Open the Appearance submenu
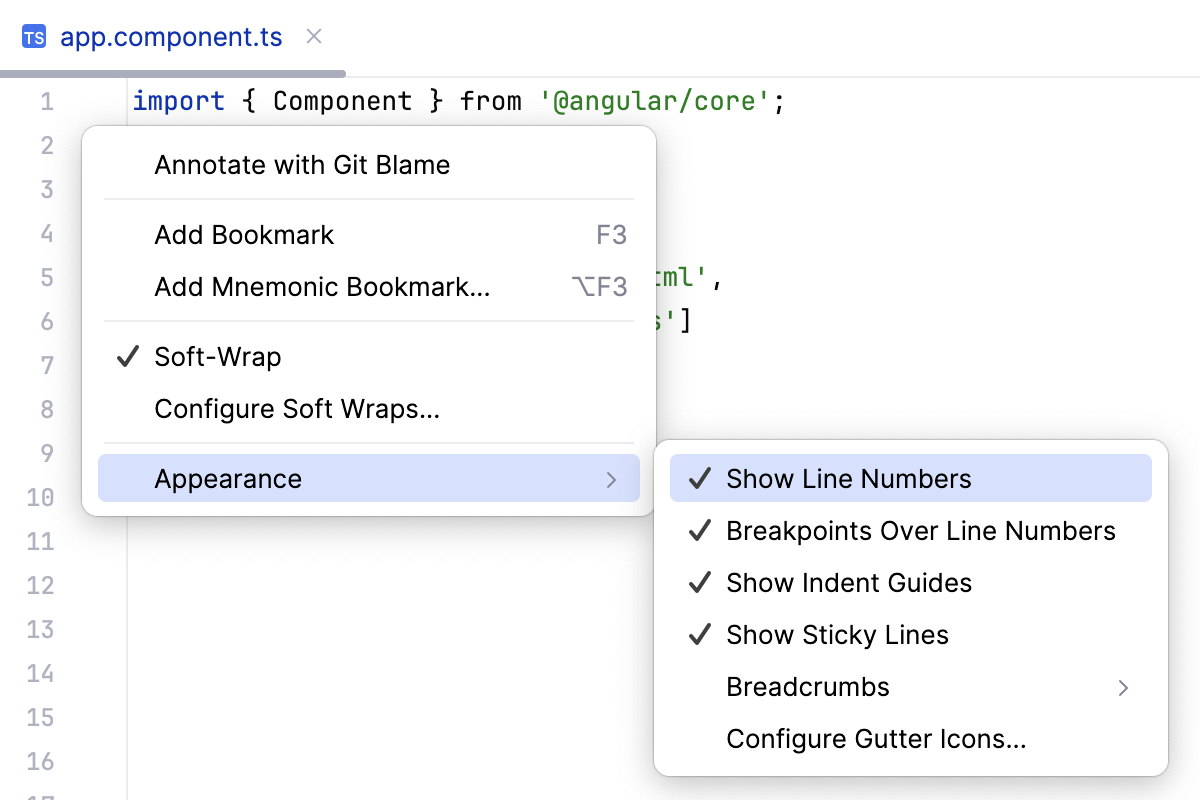 tap(228, 479)
